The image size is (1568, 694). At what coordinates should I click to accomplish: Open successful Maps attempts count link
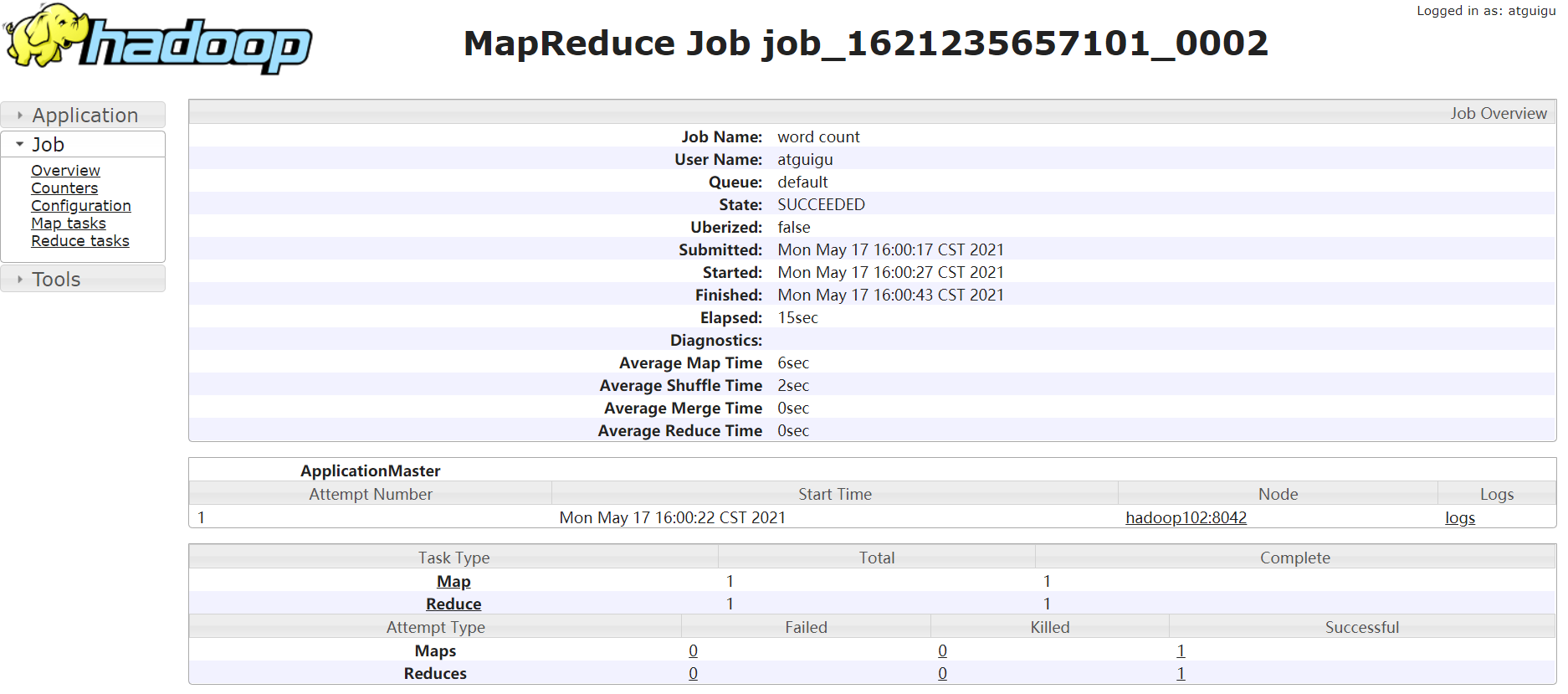coord(1181,650)
